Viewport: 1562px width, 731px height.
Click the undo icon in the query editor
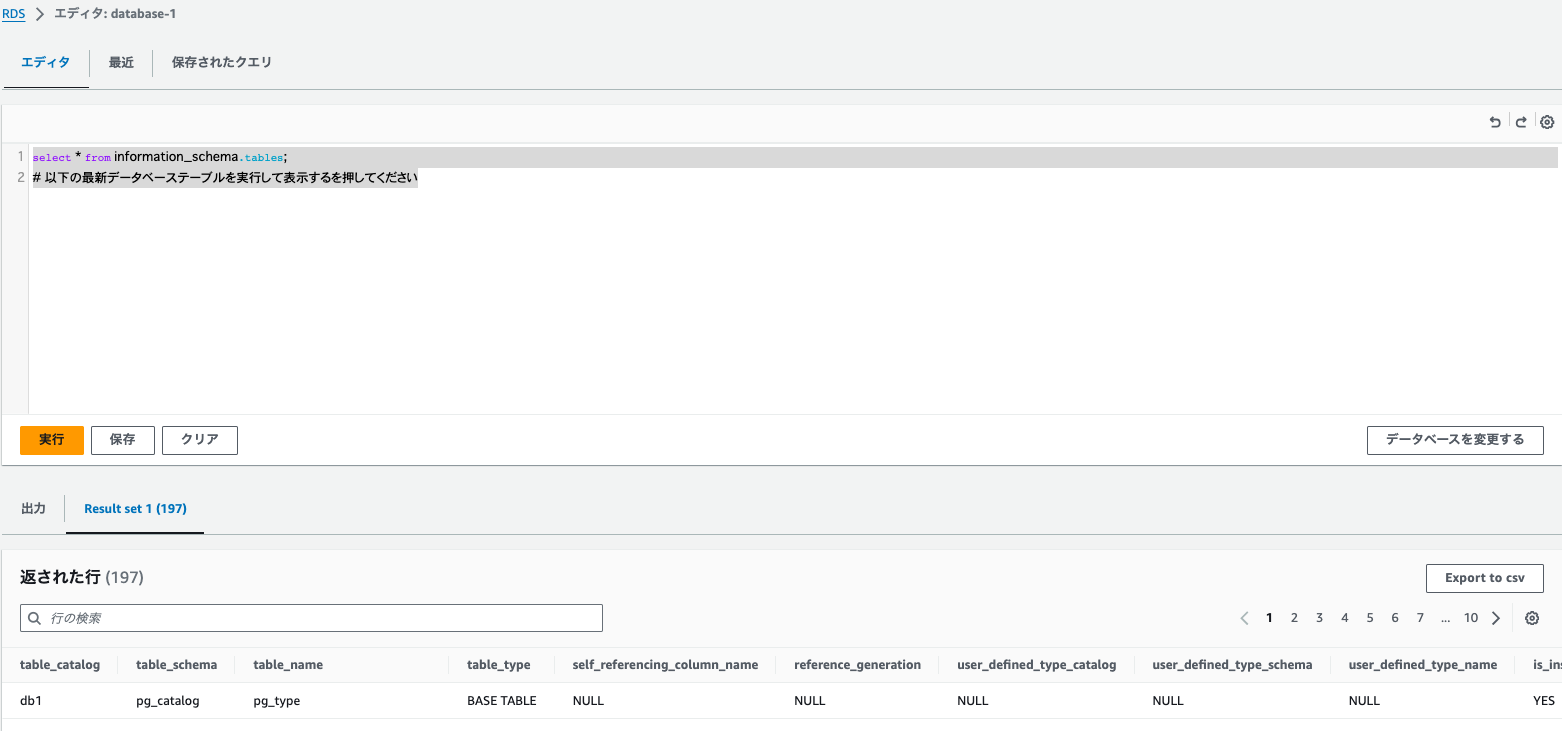pyautogui.click(x=1494, y=121)
